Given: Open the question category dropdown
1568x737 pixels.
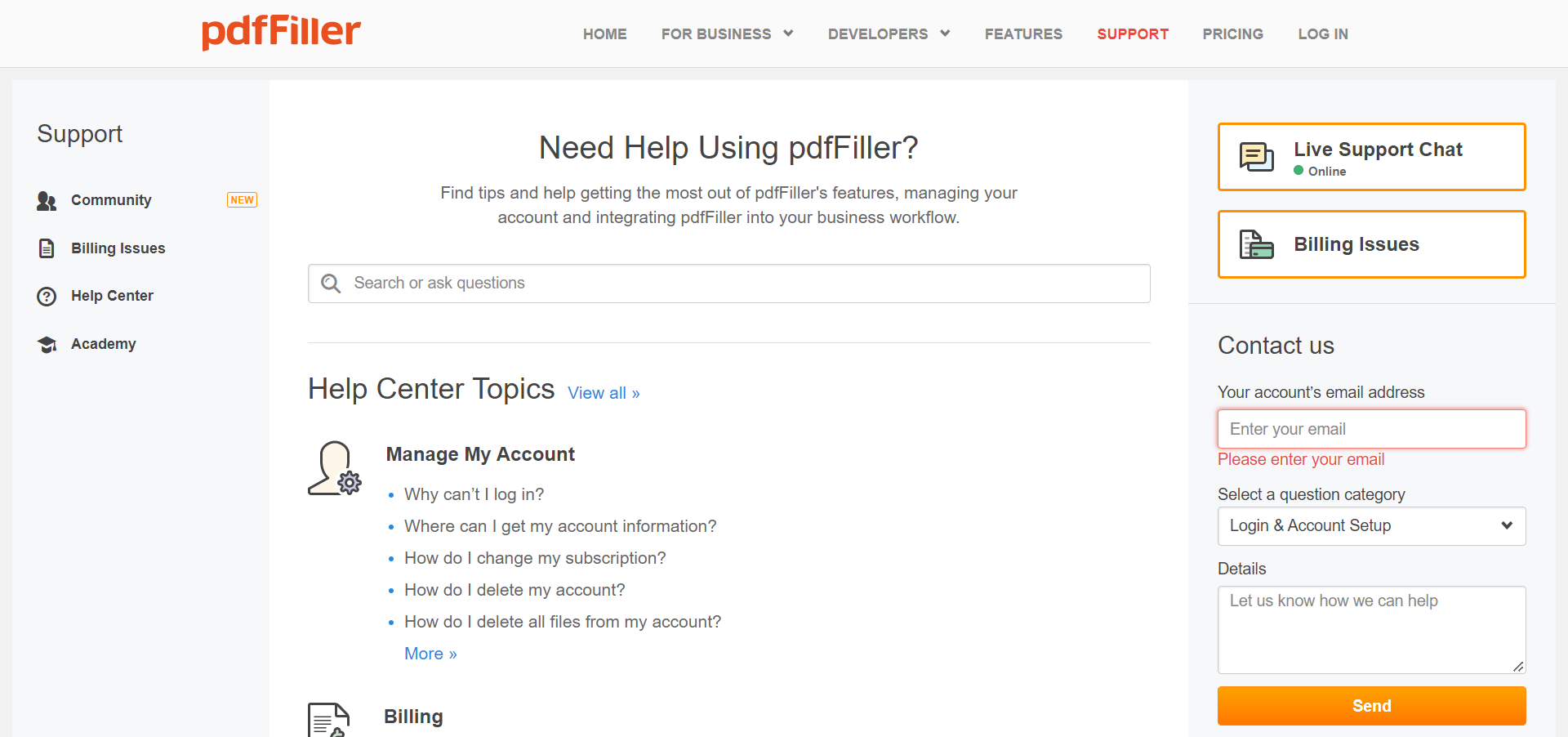Looking at the screenshot, I should click(x=1371, y=526).
